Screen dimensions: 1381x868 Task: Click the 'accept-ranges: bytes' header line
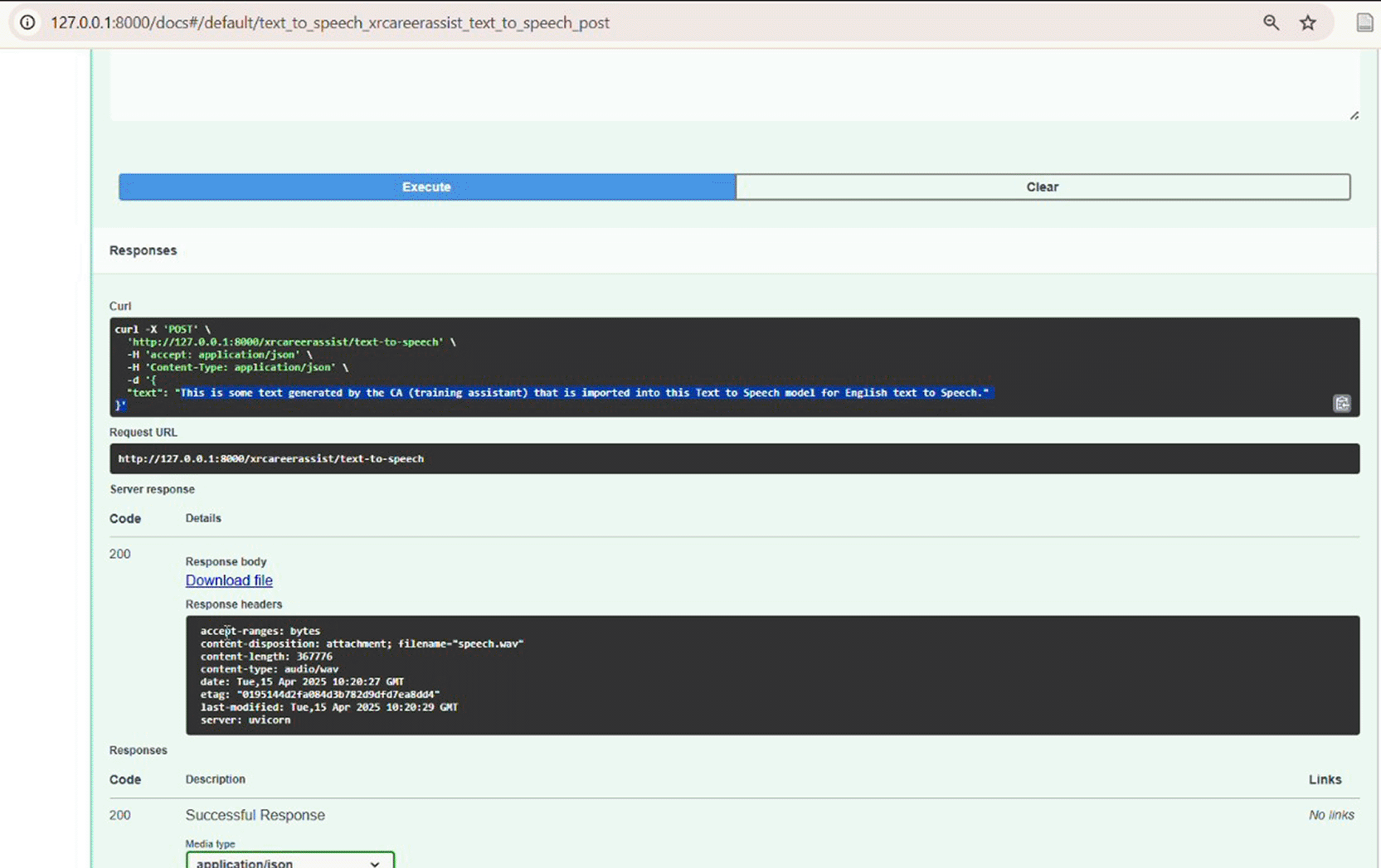260,631
